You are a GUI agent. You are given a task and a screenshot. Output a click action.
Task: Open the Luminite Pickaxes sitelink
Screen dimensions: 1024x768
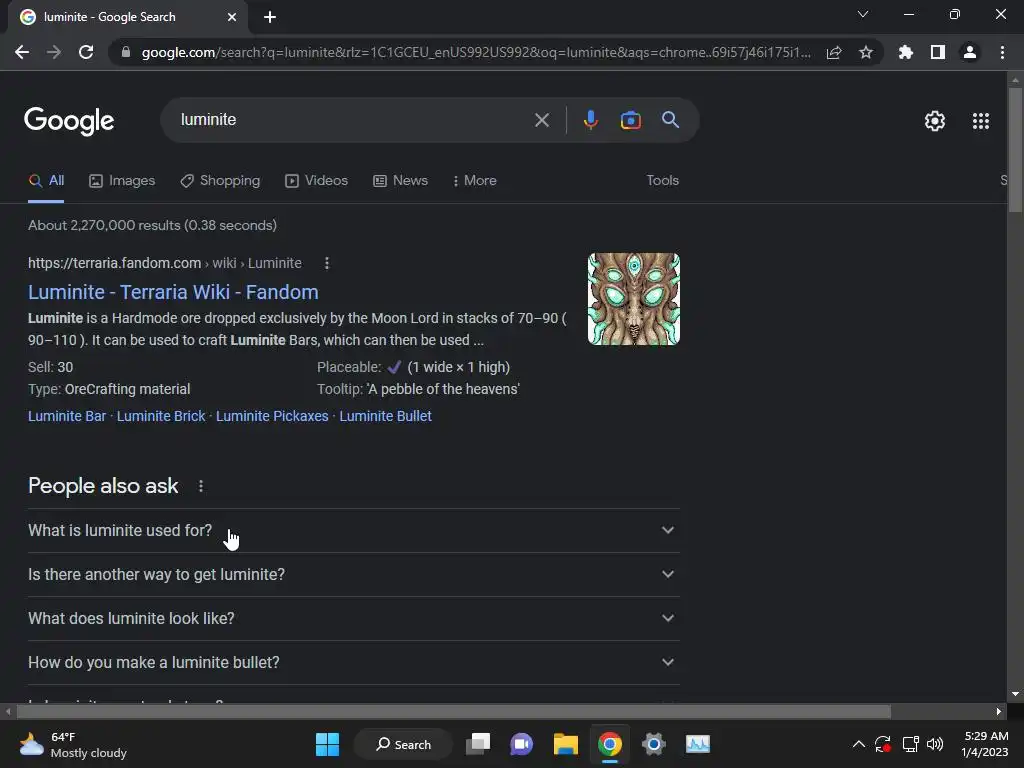pos(272,416)
